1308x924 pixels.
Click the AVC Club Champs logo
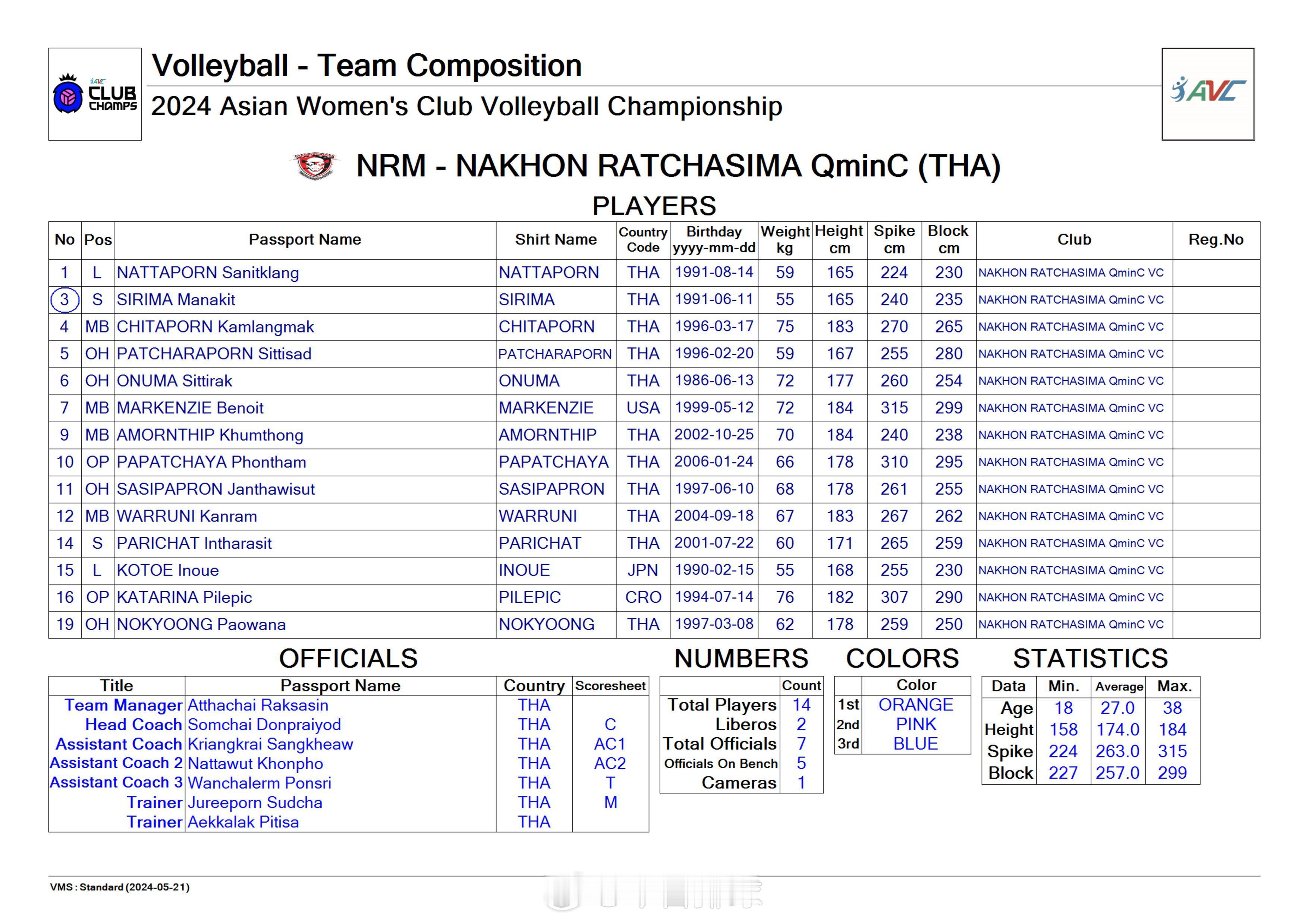pyautogui.click(x=95, y=94)
